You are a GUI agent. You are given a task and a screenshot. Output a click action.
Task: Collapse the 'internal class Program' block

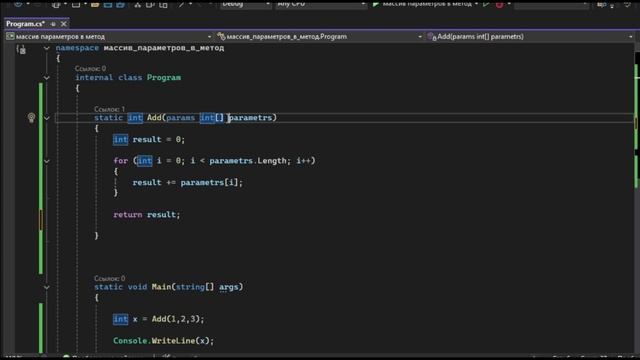click(x=47, y=78)
